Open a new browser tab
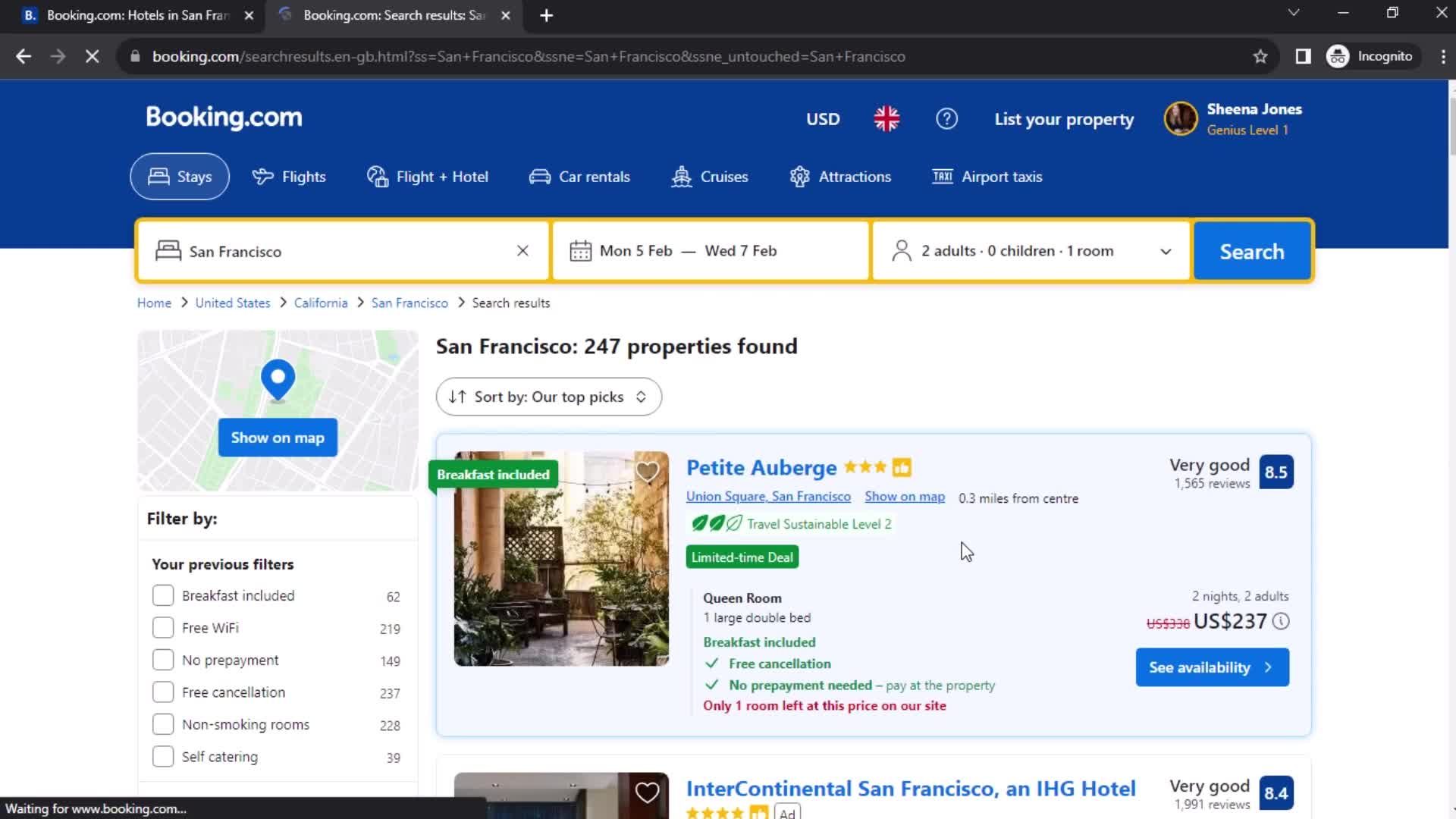Viewport: 1456px width, 819px height. point(546,16)
